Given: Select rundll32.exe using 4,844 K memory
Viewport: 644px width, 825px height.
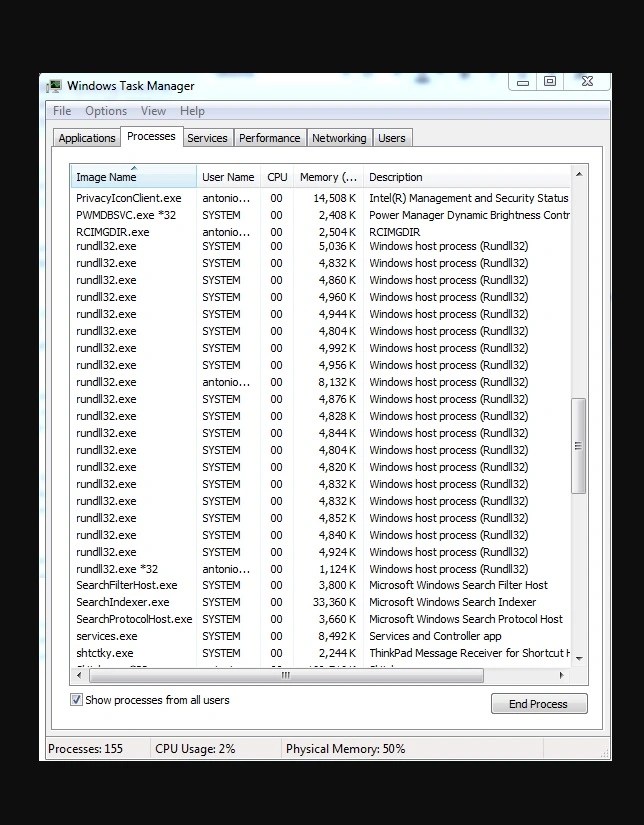Looking at the screenshot, I should pos(321,433).
